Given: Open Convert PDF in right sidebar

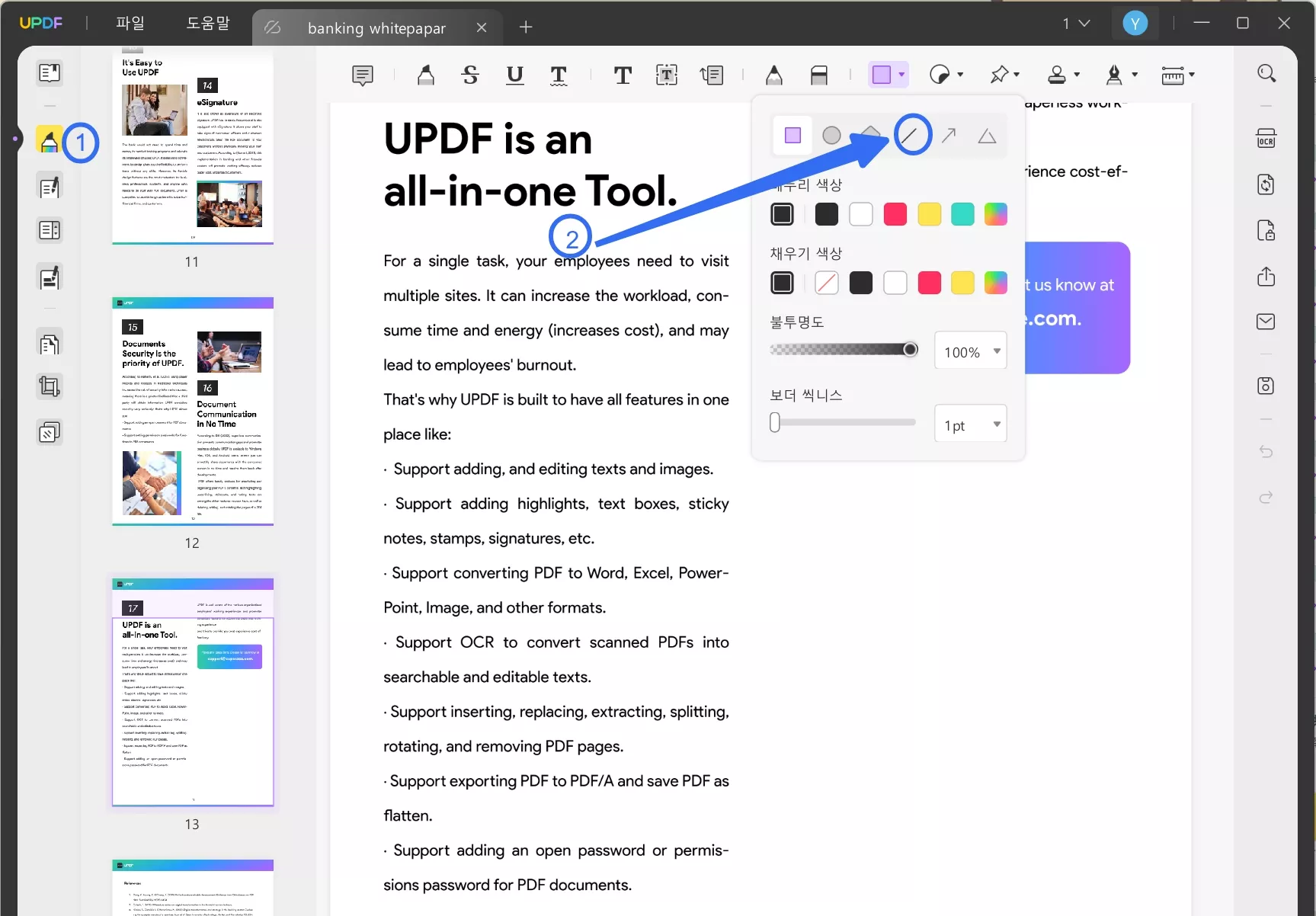Looking at the screenshot, I should pyautogui.click(x=1266, y=184).
